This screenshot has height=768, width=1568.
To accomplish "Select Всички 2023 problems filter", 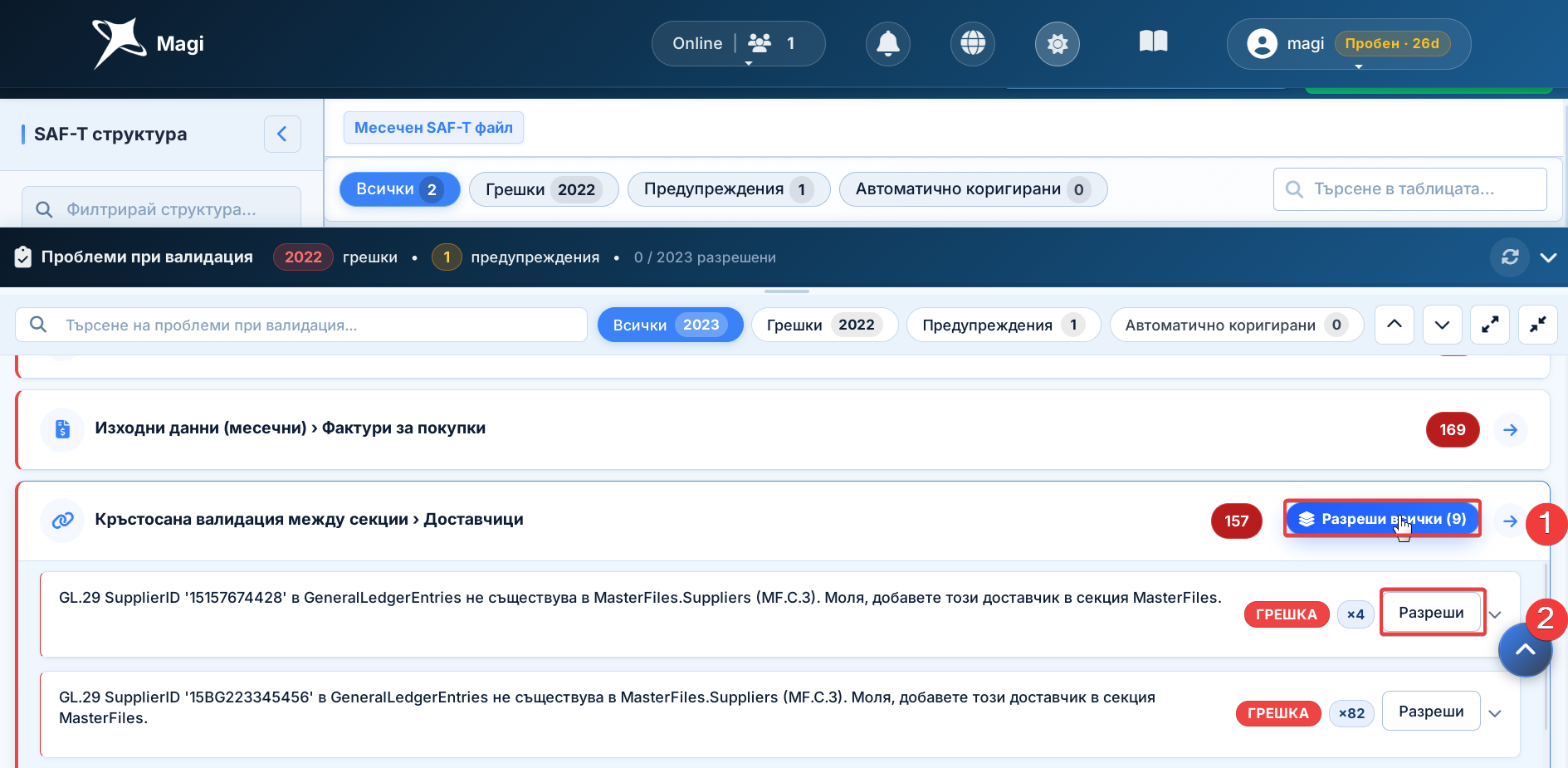I will pos(670,325).
